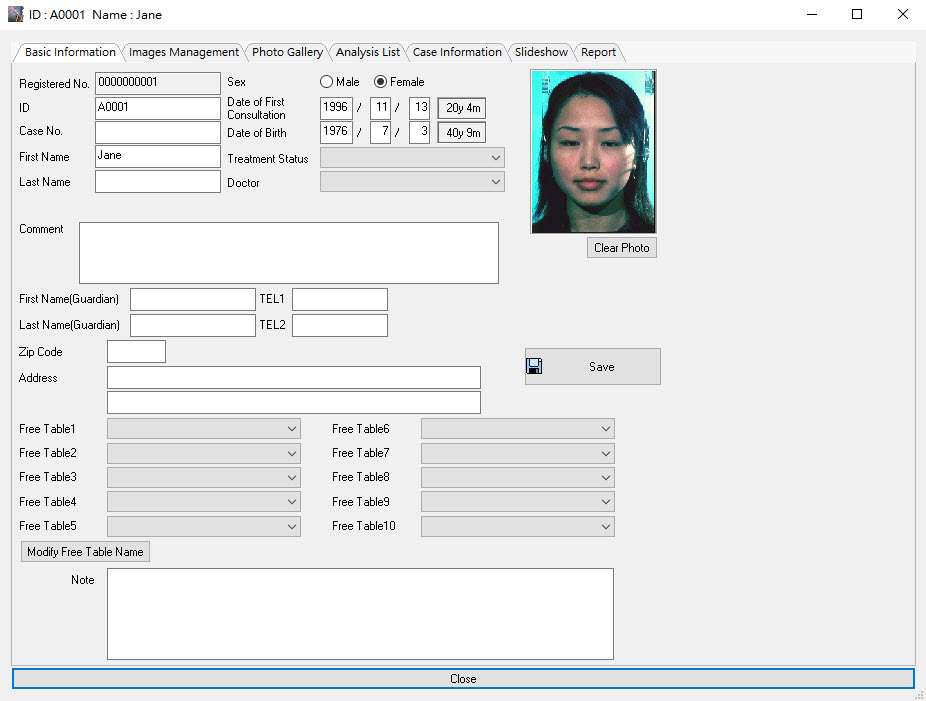Click the 40y 9m age button
This screenshot has width=926, height=701.
pos(462,132)
